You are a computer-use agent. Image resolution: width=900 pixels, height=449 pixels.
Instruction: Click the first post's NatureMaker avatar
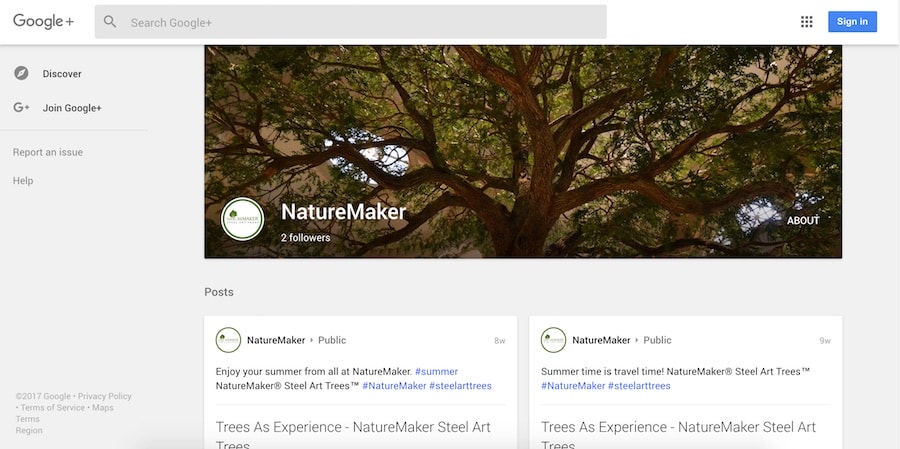click(228, 340)
